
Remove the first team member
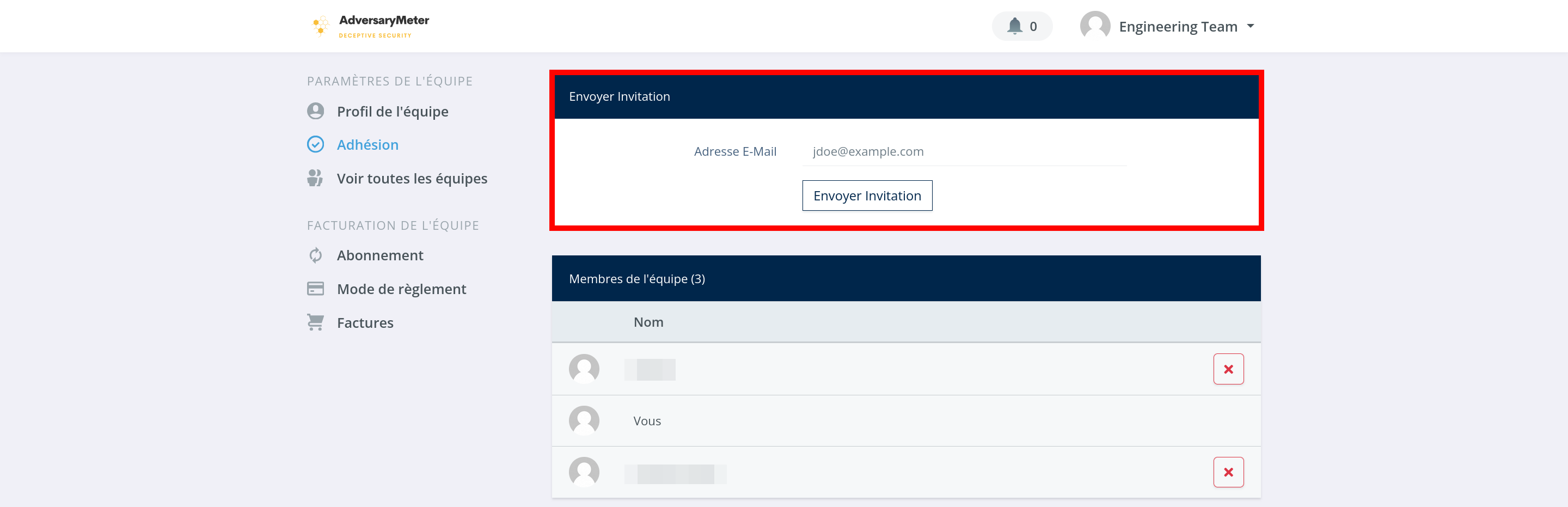1228,369
